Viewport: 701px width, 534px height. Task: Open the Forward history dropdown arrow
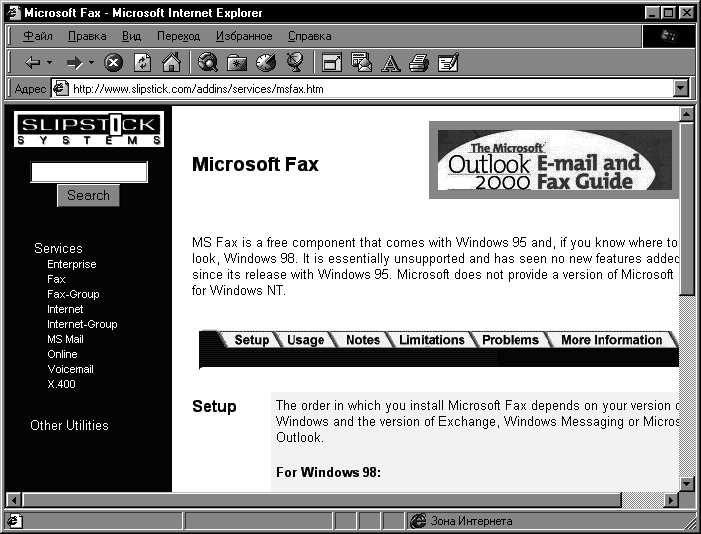pos(91,63)
